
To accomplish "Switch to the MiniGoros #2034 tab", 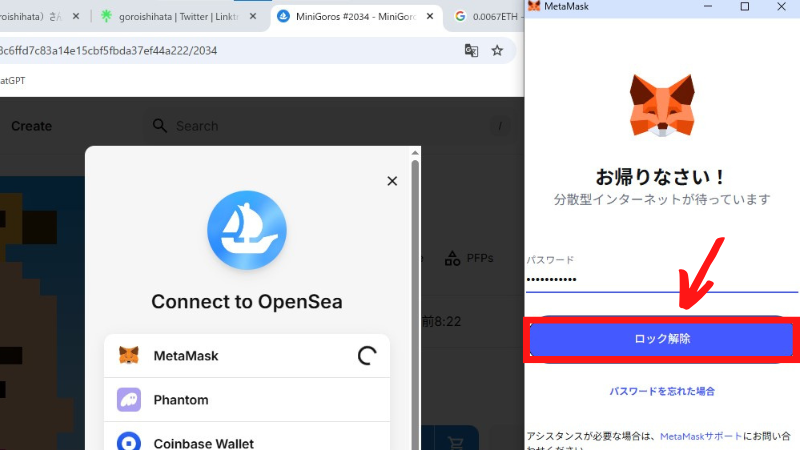I will (356, 17).
